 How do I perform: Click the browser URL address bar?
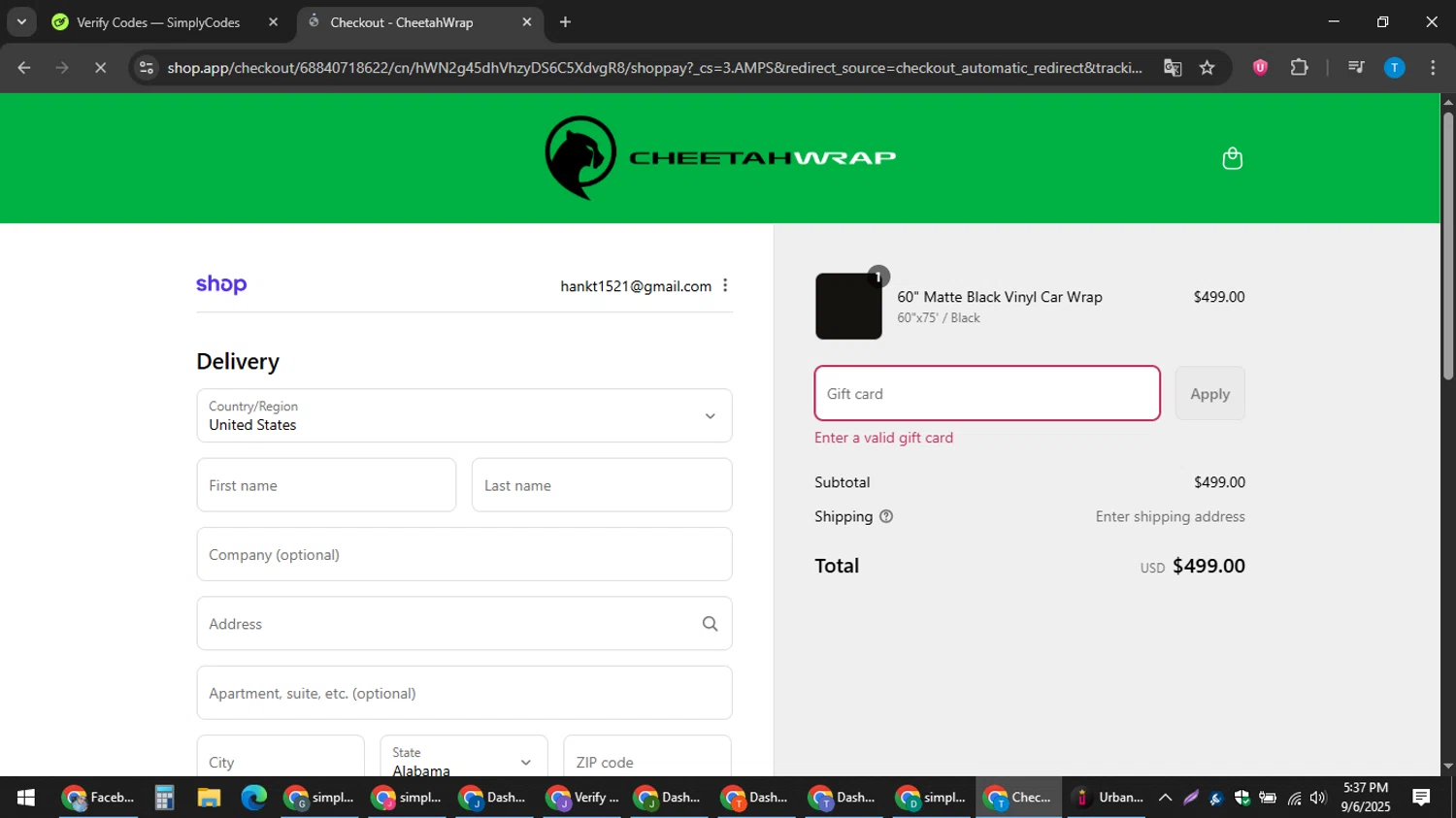654,67
